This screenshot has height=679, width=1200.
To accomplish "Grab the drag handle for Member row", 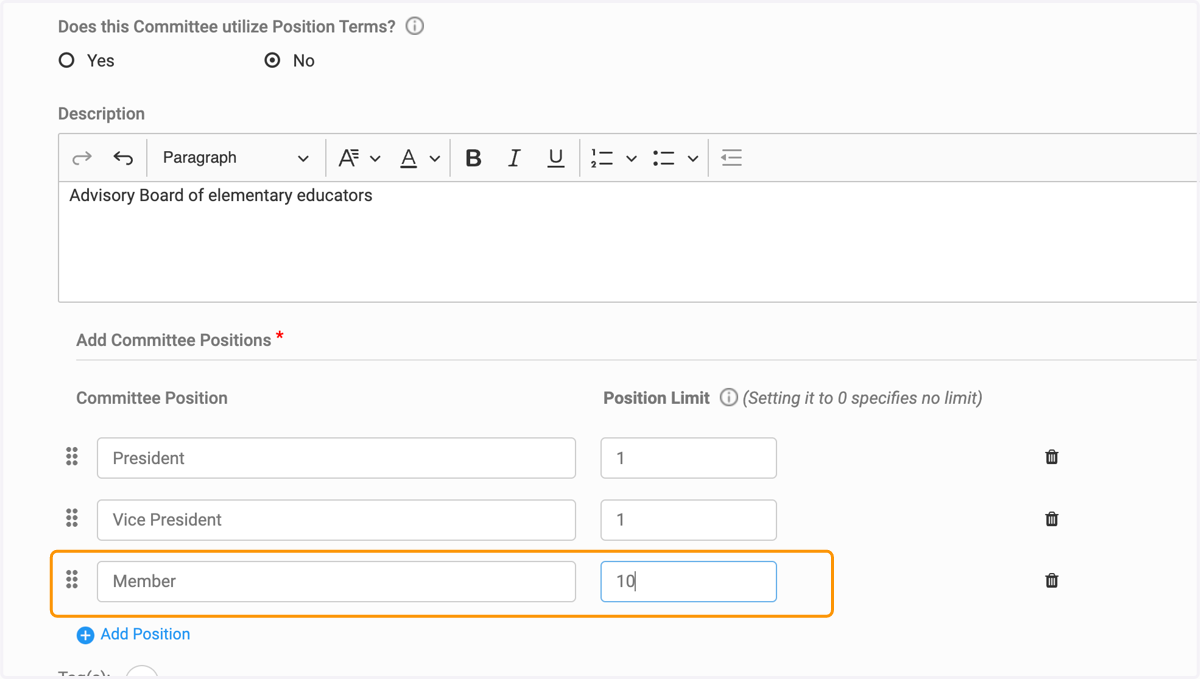I will pyautogui.click(x=72, y=579).
